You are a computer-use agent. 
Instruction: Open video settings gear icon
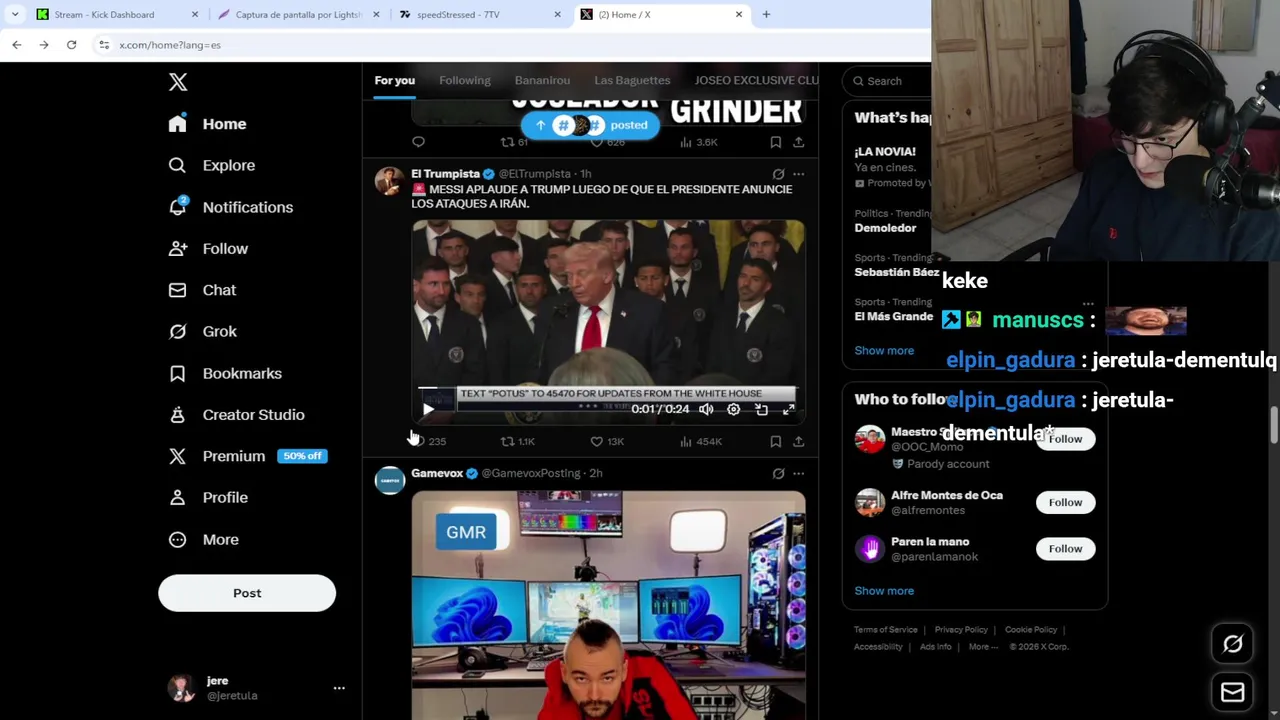pos(733,409)
